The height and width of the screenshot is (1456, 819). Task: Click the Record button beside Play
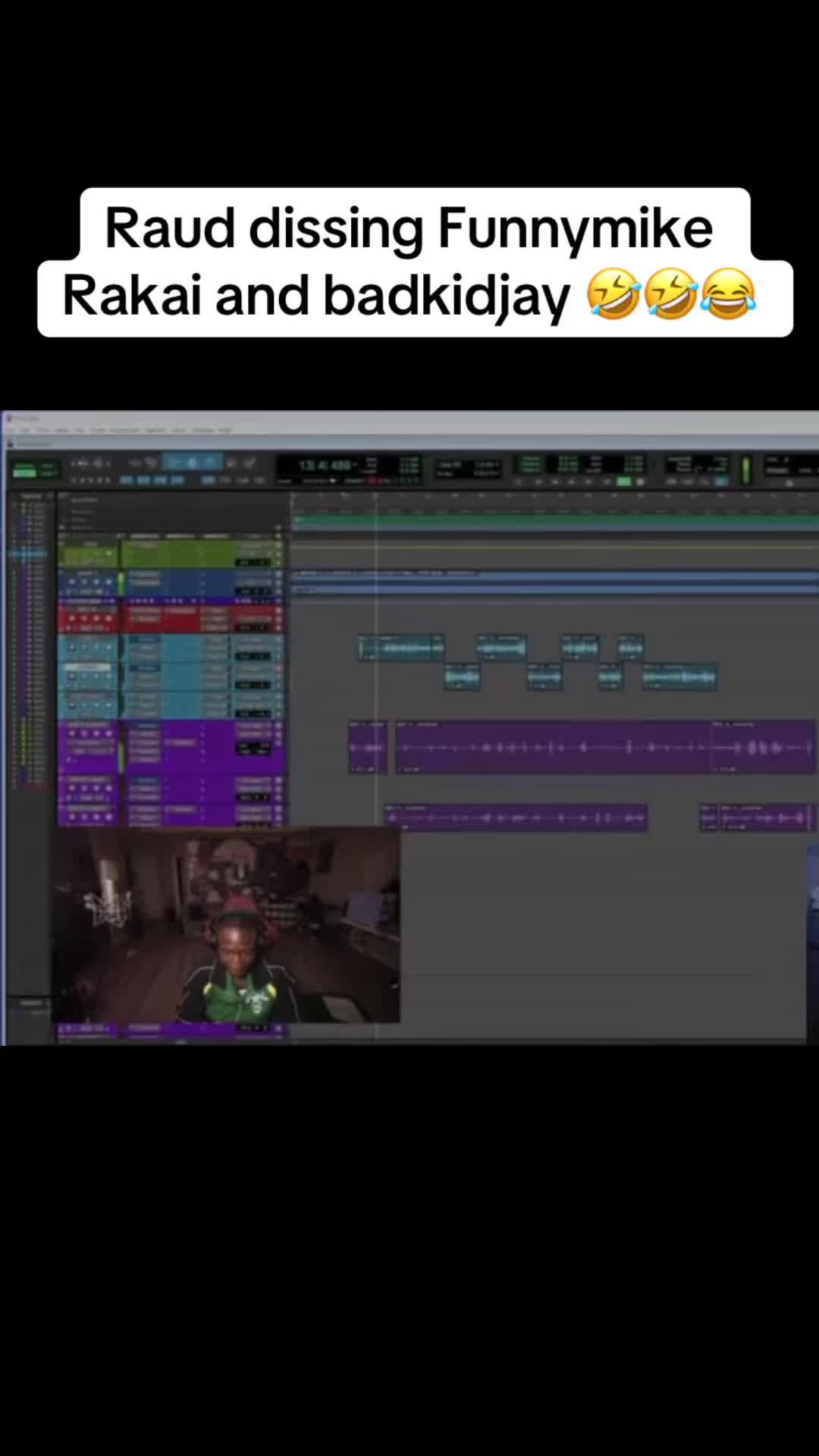coord(641,481)
